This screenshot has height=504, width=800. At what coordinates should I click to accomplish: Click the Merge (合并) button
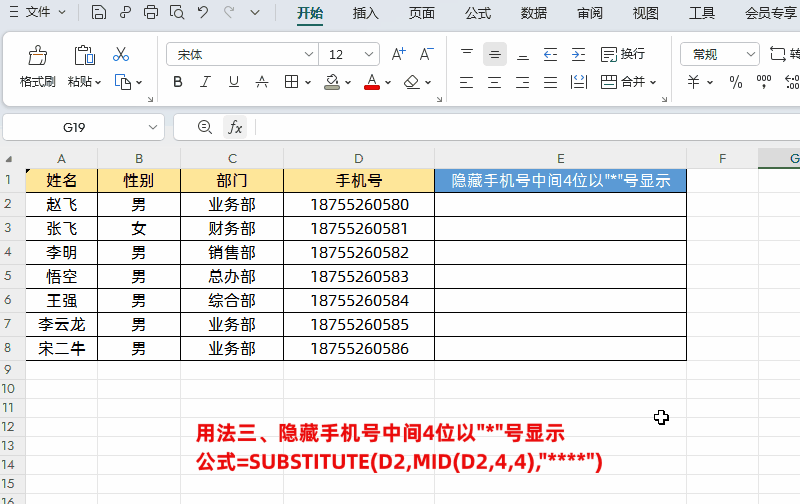(x=623, y=82)
